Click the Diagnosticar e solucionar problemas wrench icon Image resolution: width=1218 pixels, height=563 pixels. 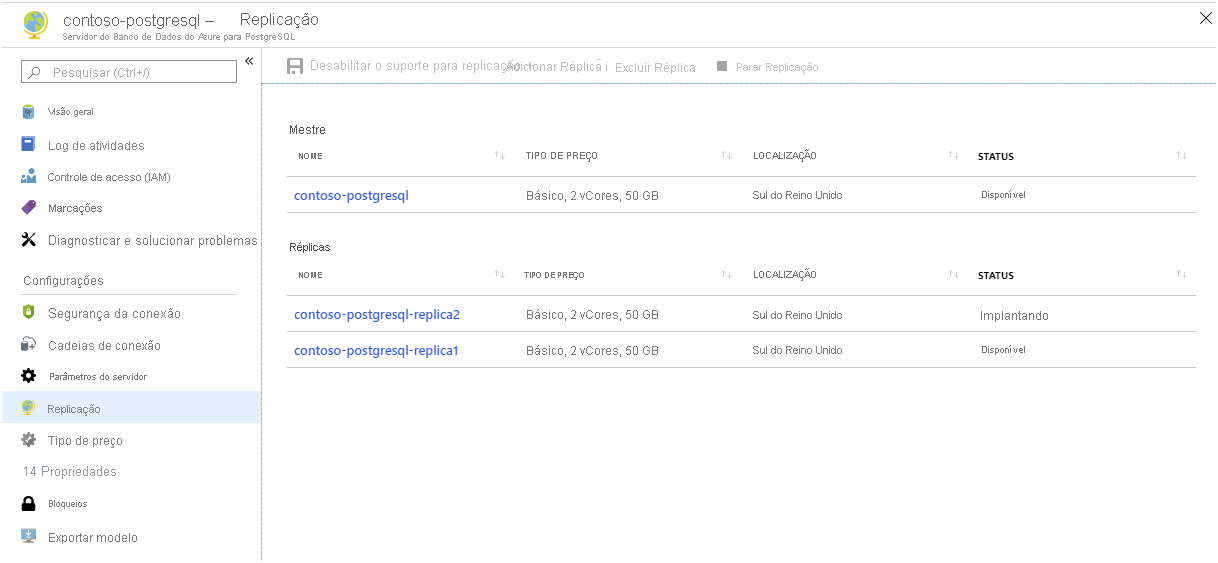(x=29, y=240)
